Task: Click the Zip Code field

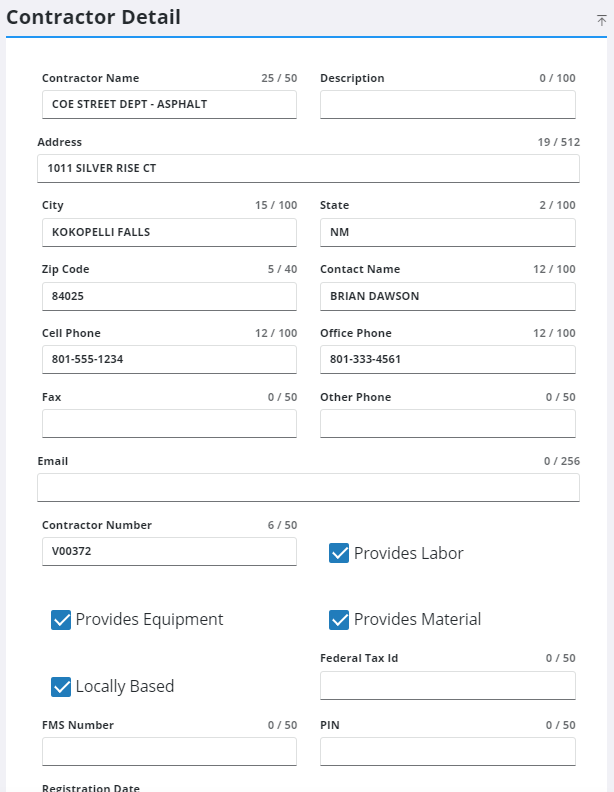Action: (169, 297)
